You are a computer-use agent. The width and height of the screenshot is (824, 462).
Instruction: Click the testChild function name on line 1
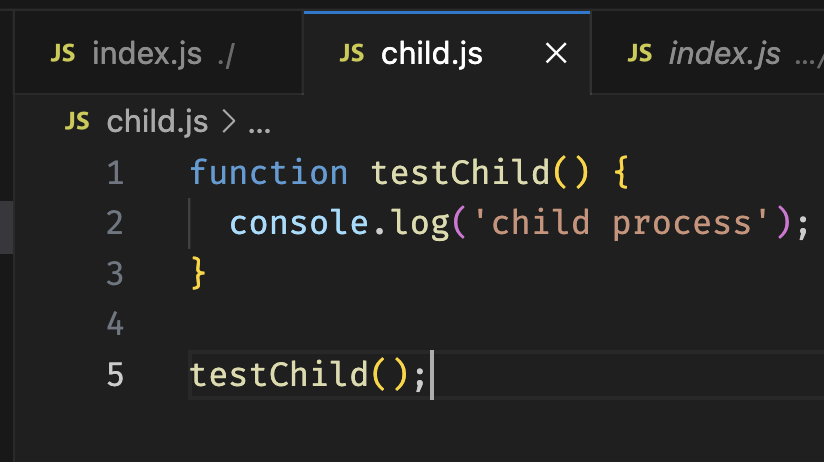(x=460, y=173)
